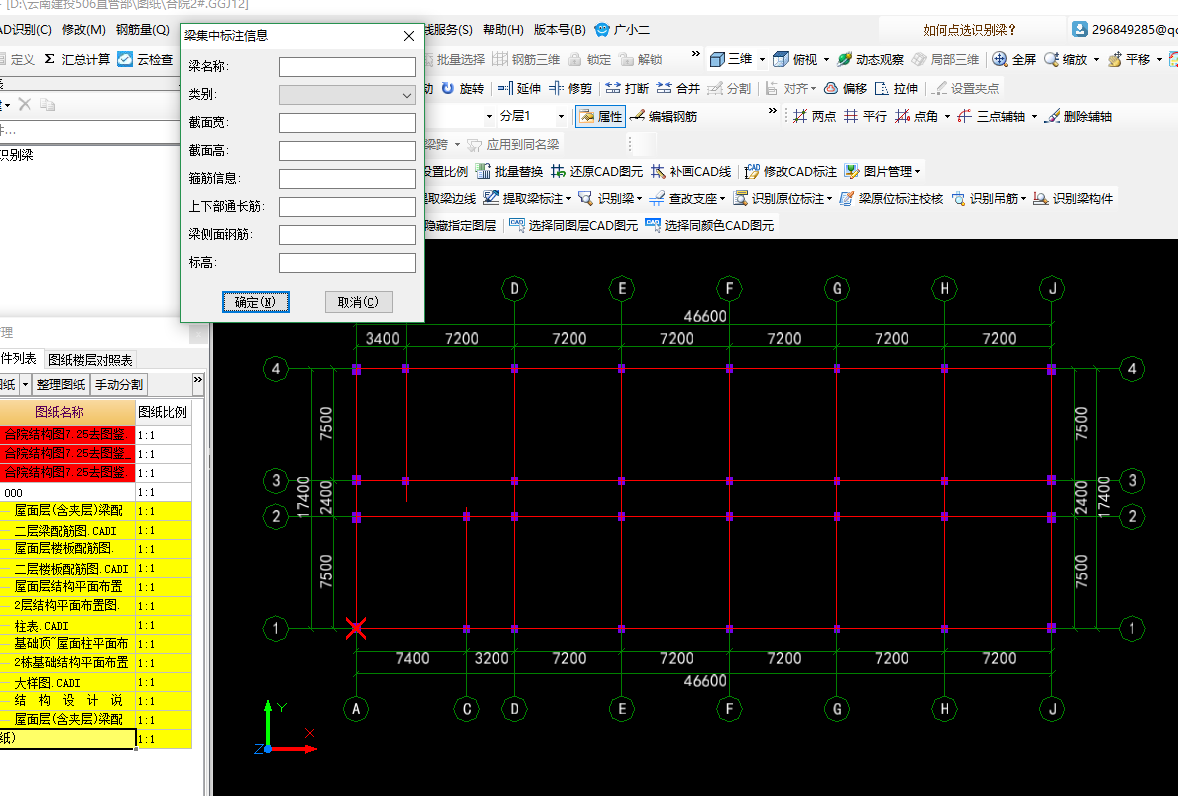Expand the 俯视 dropdown arrow
This screenshot has width=1178, height=796.
tap(826, 59)
